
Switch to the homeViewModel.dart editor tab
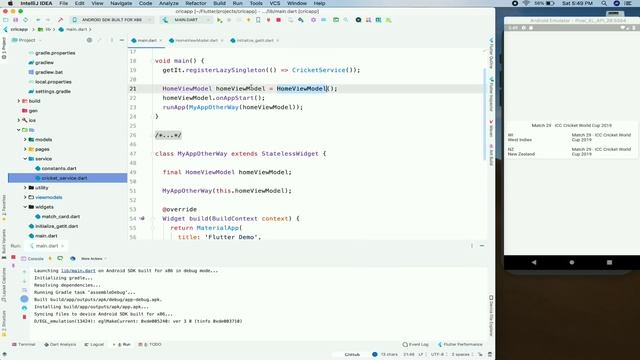[x=196, y=40]
